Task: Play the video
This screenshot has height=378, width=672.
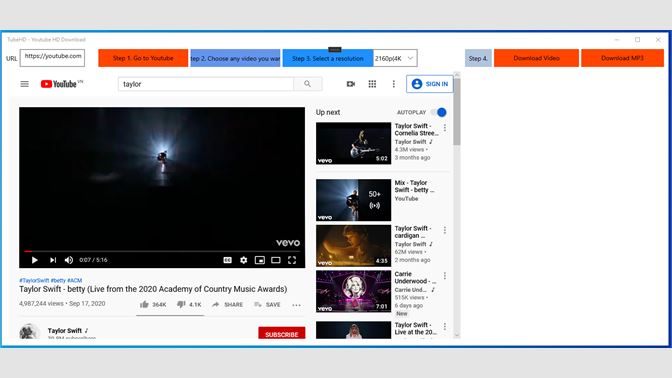Action: click(35, 260)
